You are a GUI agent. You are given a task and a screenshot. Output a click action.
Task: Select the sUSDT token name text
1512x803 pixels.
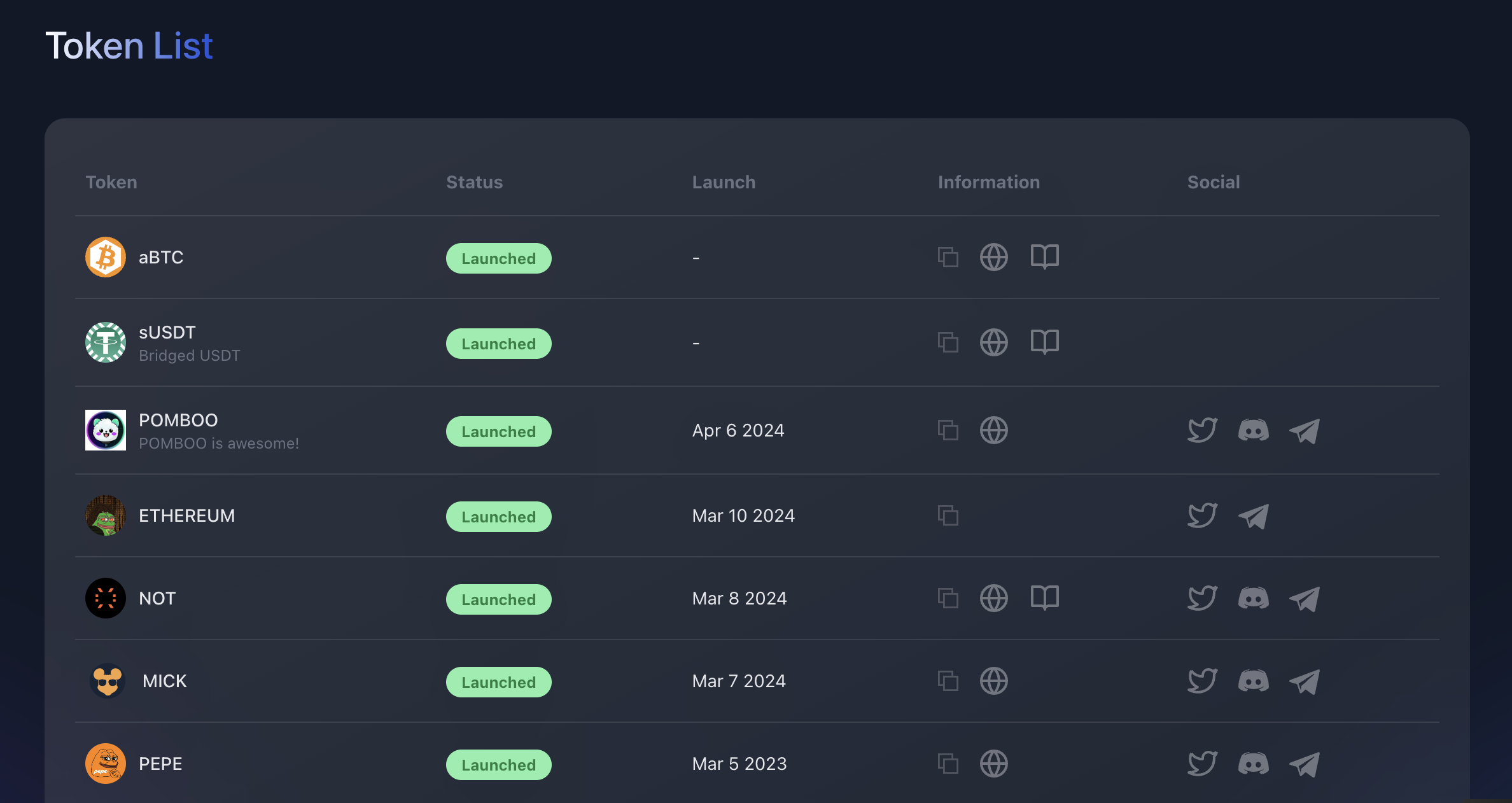click(x=167, y=332)
